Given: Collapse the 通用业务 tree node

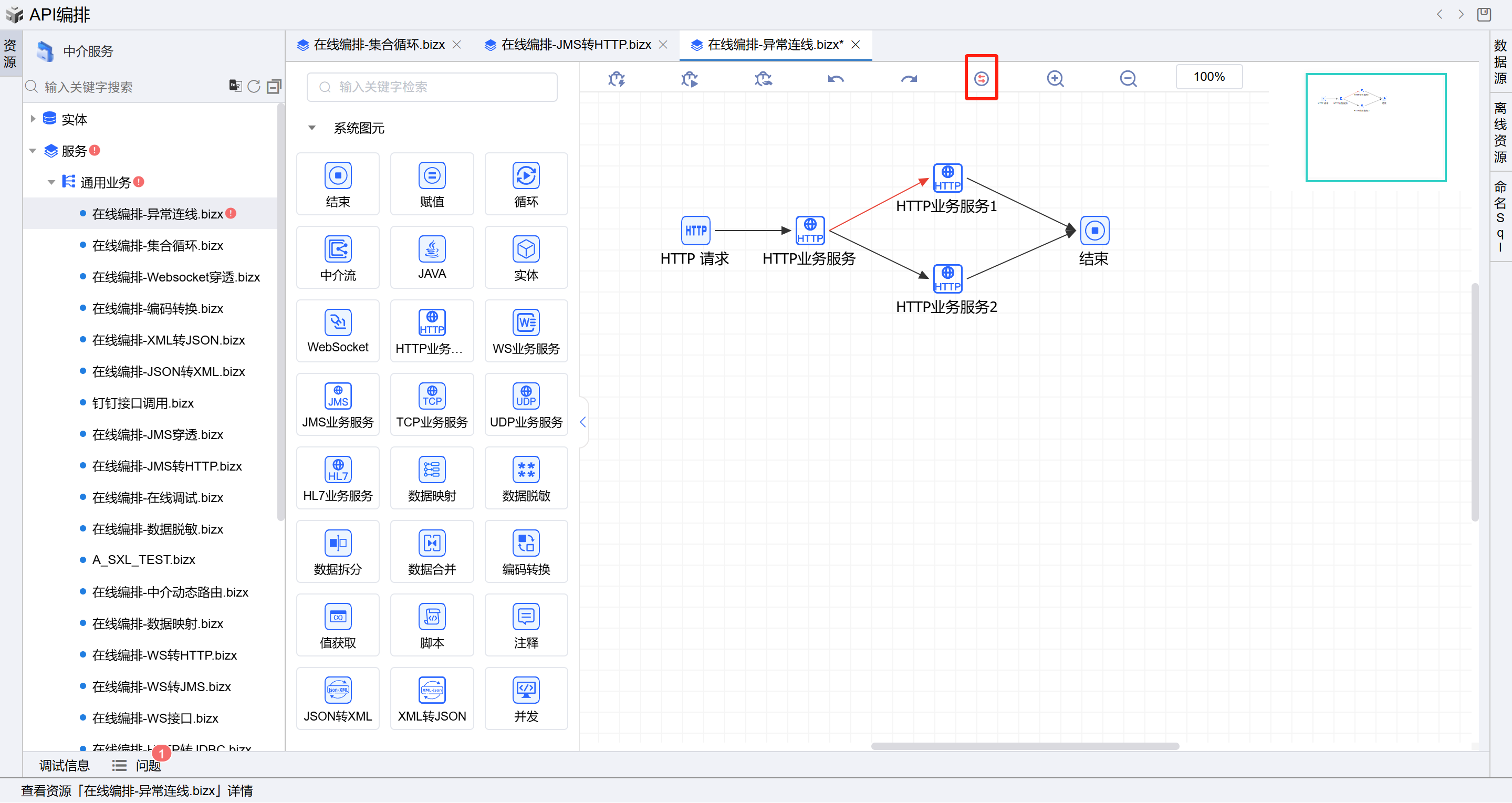Looking at the screenshot, I should (x=51, y=182).
